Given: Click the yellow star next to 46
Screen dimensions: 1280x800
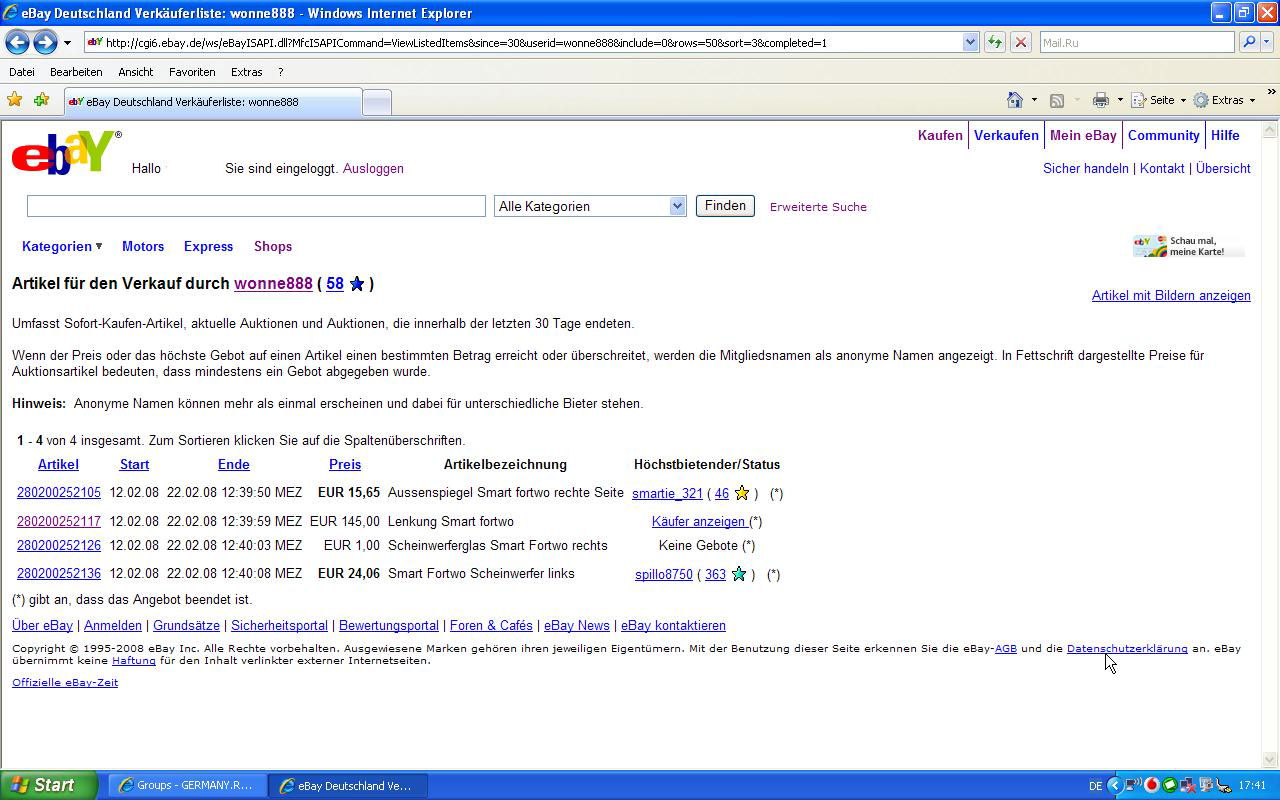Looking at the screenshot, I should [742, 493].
